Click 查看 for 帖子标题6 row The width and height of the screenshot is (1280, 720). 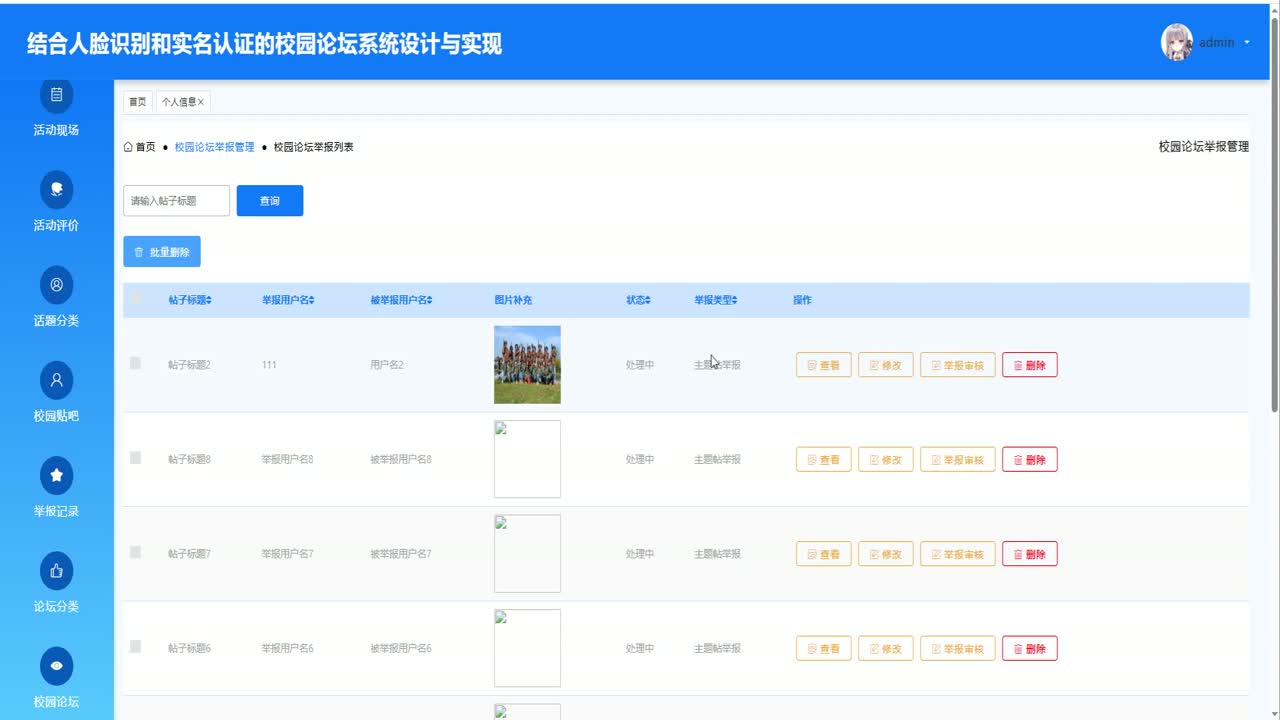coord(824,648)
